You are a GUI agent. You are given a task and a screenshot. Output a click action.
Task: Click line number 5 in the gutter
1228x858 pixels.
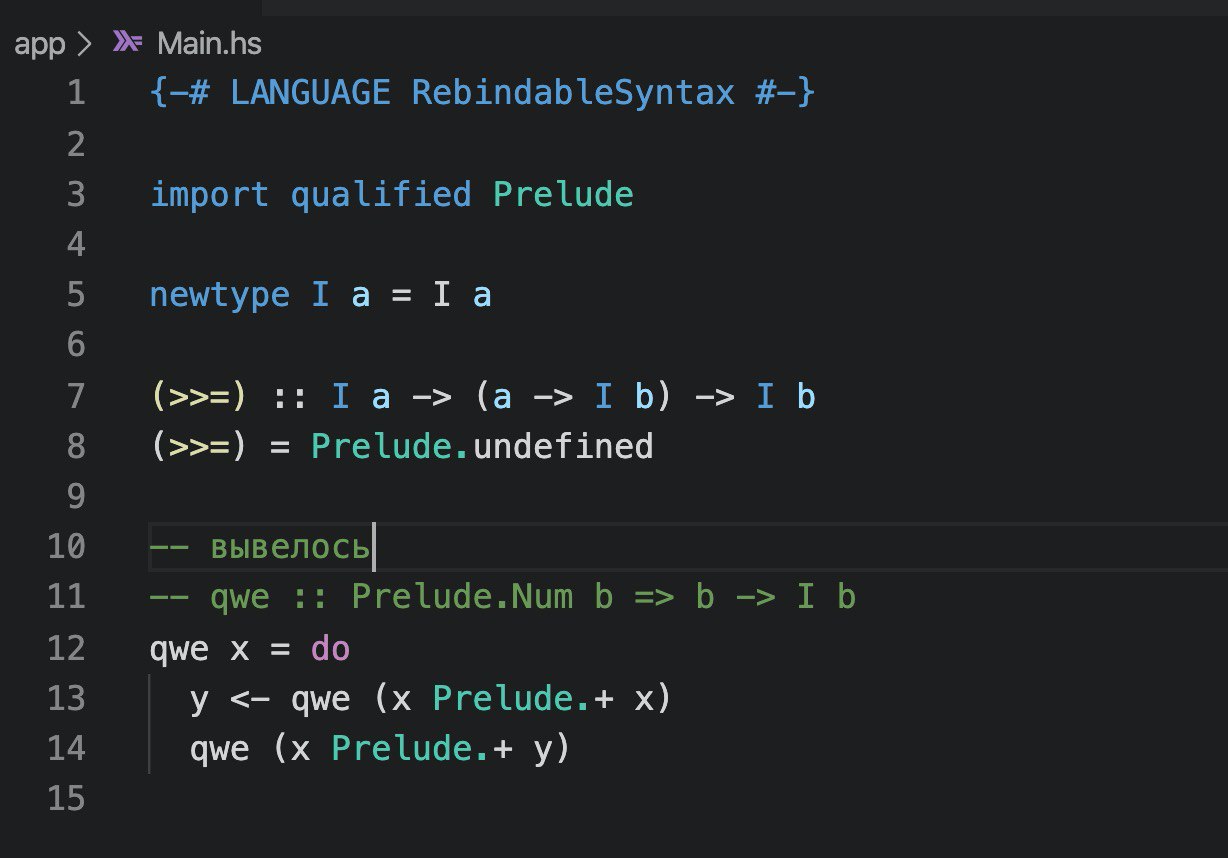tap(75, 295)
